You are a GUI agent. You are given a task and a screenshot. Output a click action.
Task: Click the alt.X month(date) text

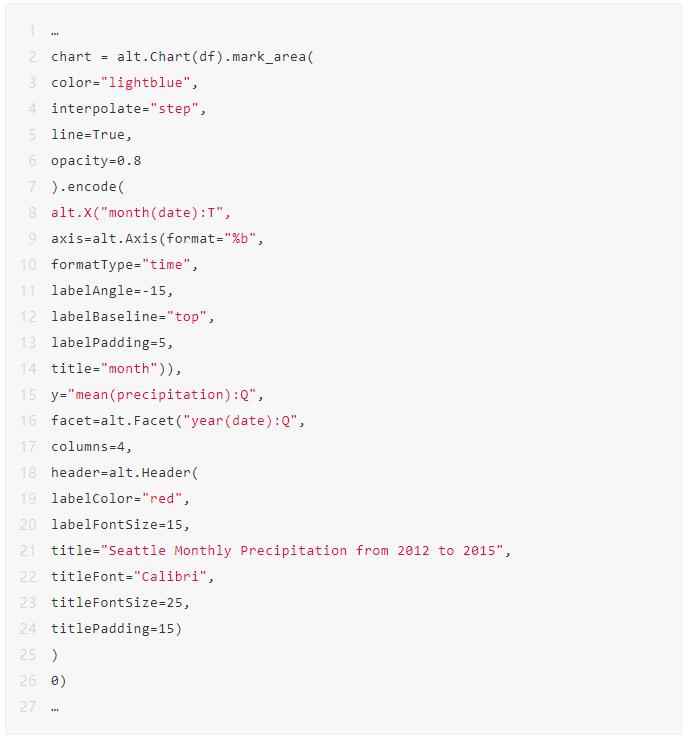tap(140, 213)
